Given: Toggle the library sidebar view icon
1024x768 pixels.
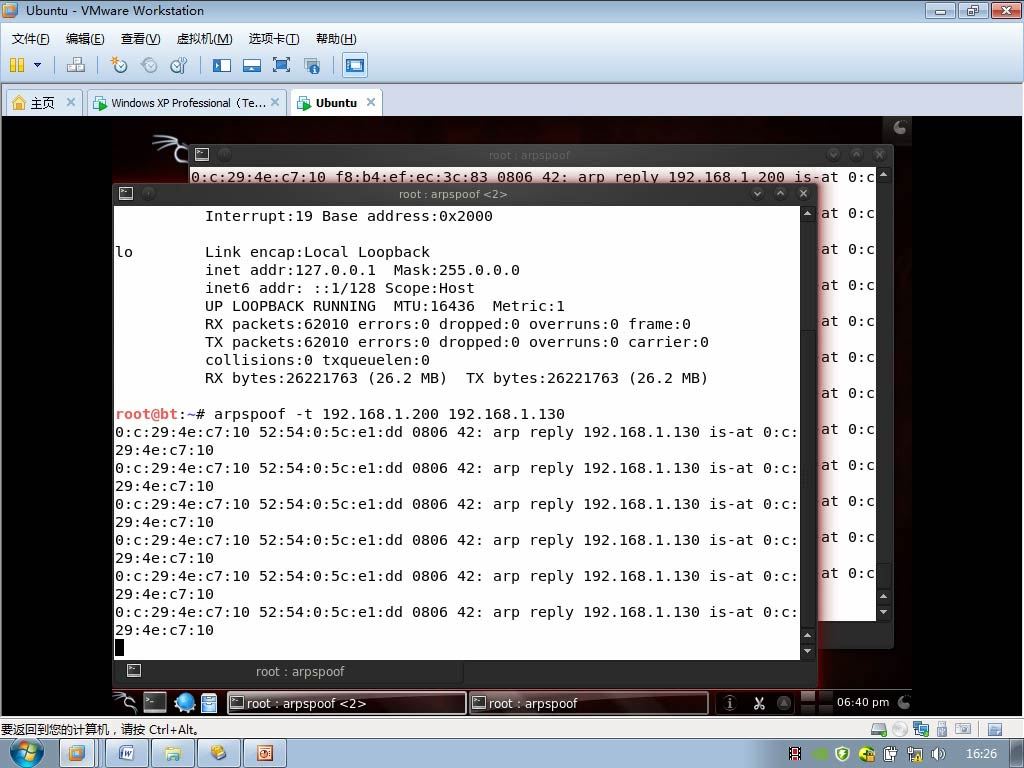Looking at the screenshot, I should (x=222, y=65).
